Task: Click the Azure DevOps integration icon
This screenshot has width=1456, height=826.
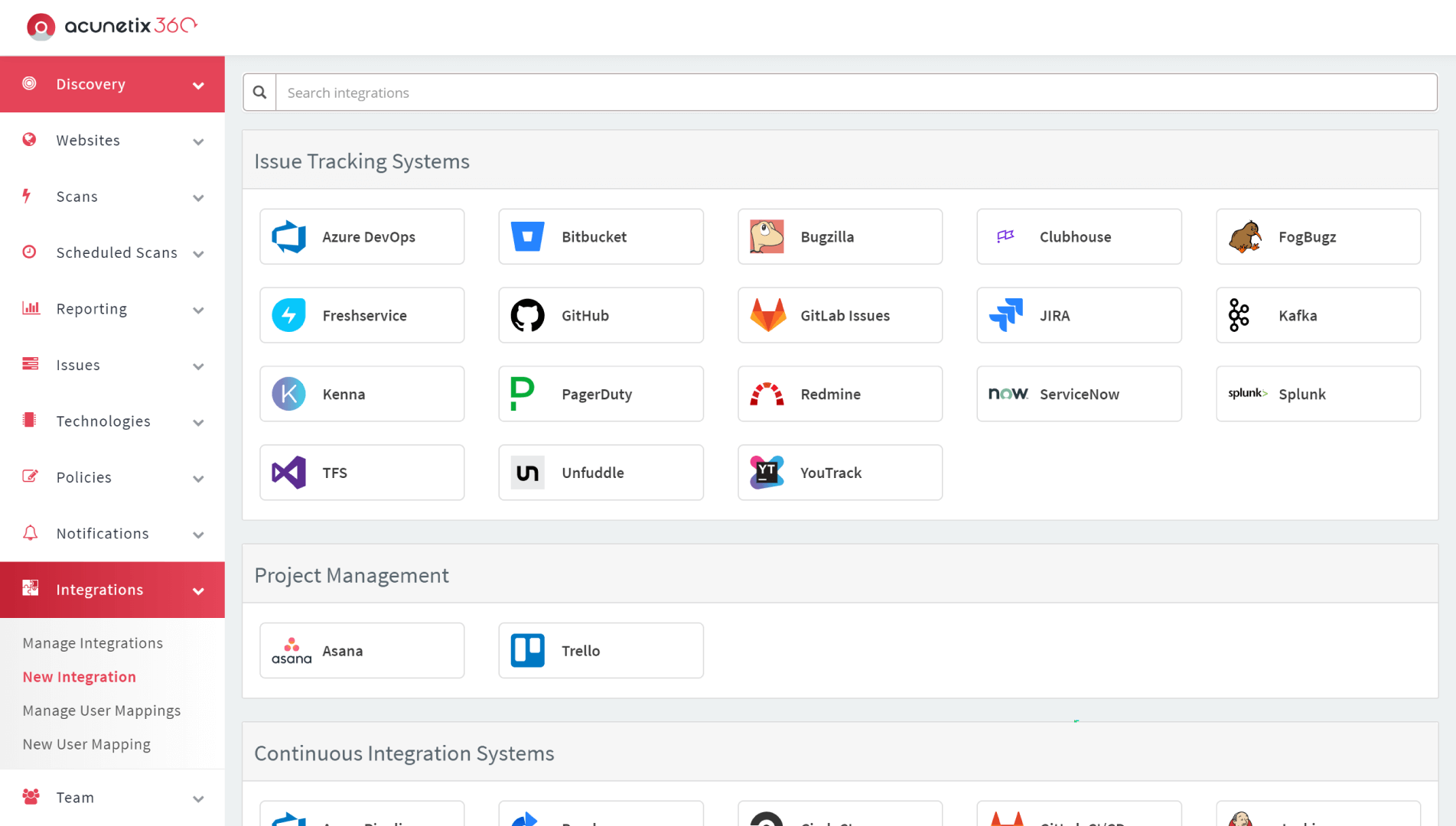Action: (x=289, y=237)
